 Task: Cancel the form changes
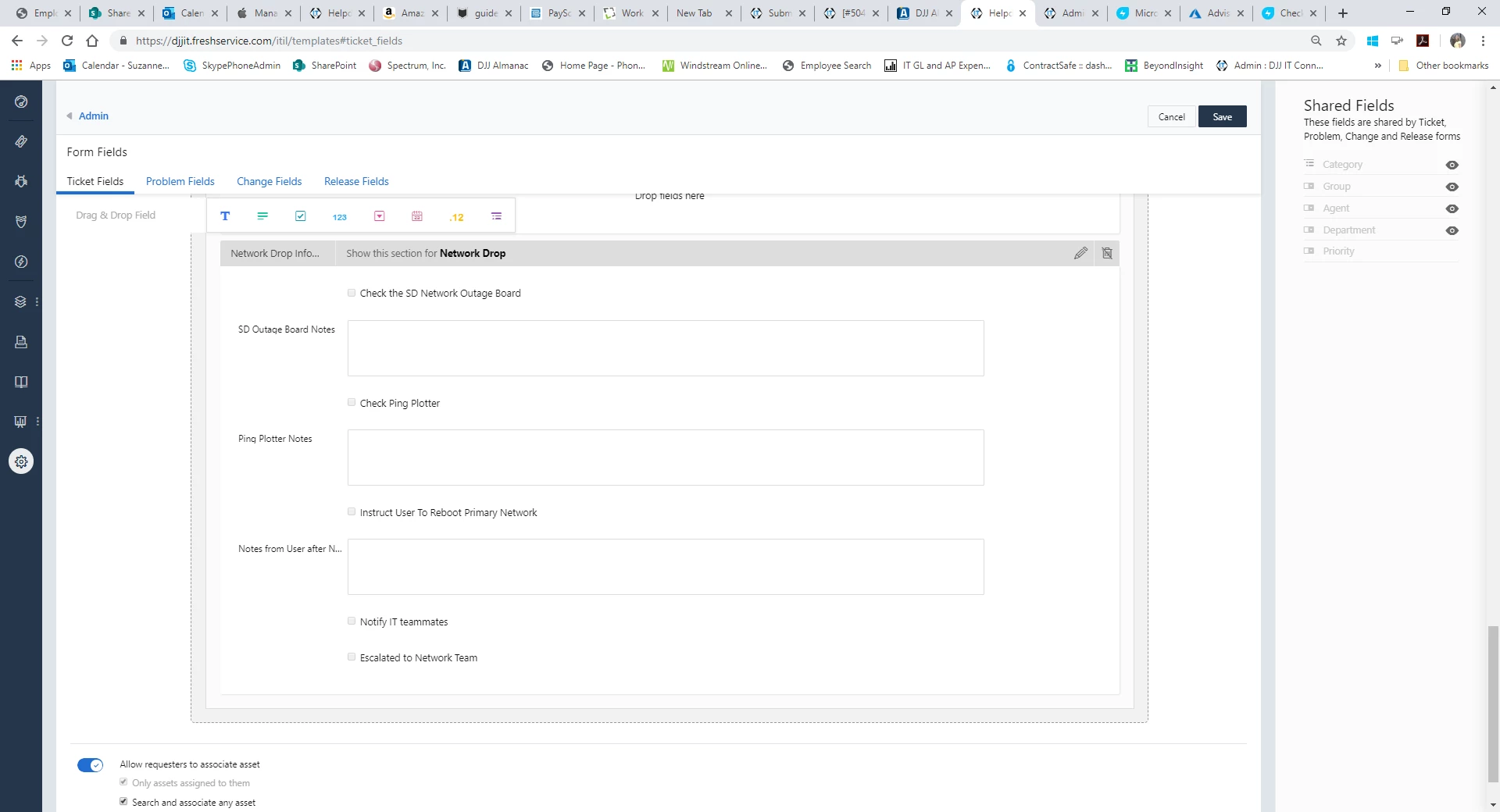[x=1171, y=116]
